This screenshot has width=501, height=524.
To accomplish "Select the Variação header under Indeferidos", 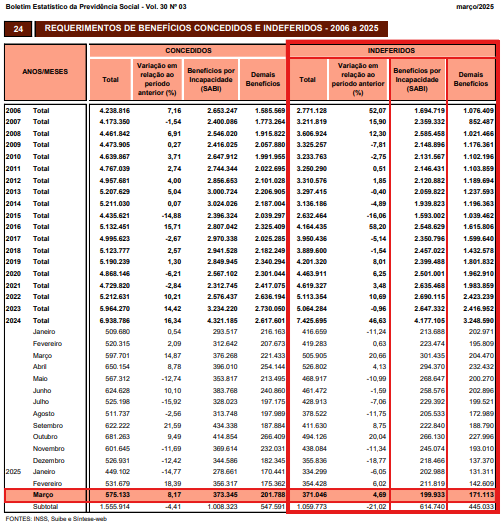I will pos(358,79).
